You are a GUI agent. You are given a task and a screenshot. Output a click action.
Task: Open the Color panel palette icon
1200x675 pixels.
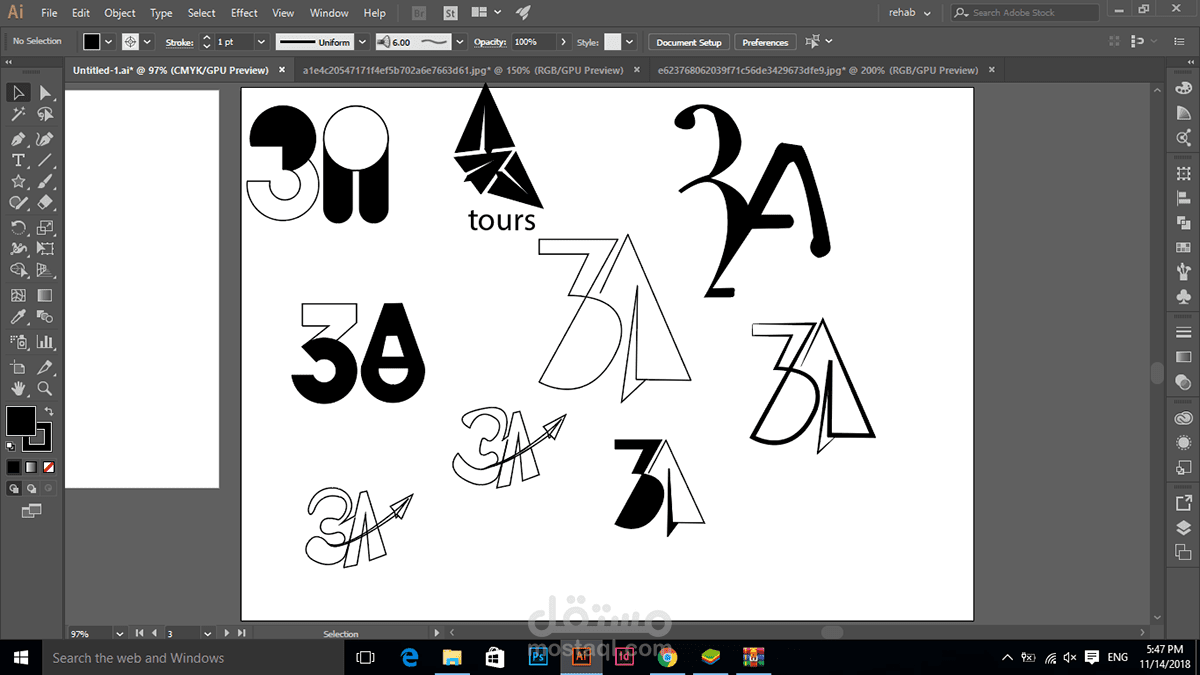coord(1184,90)
